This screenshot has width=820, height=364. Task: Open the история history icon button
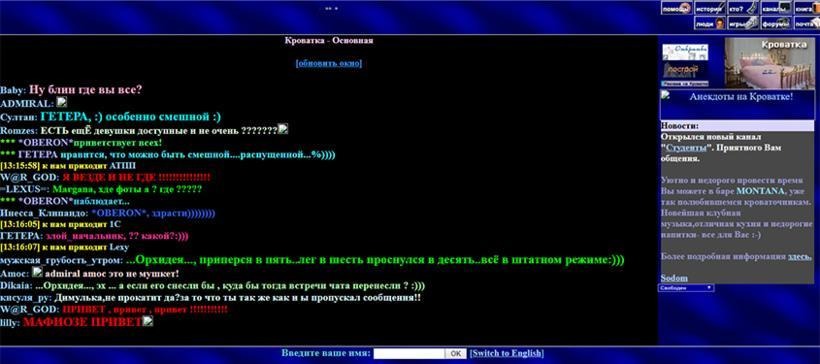pyautogui.click(x=710, y=8)
